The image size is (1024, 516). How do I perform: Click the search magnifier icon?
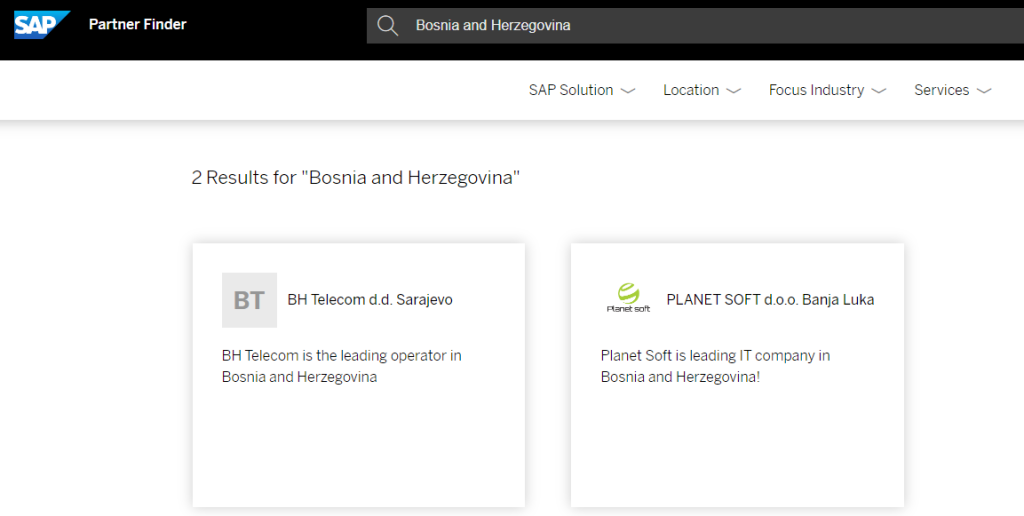point(388,25)
